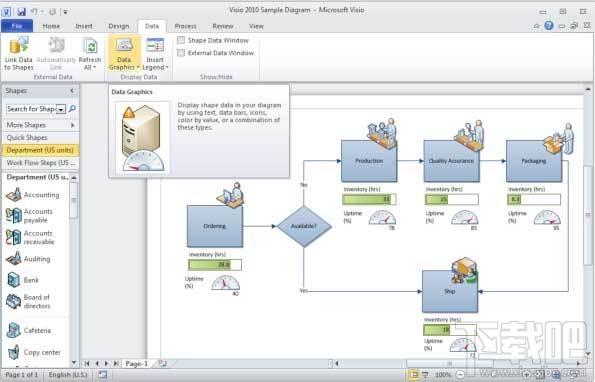Click the Ordering uptime gauge
The width and height of the screenshot is (595, 382).
point(225,283)
